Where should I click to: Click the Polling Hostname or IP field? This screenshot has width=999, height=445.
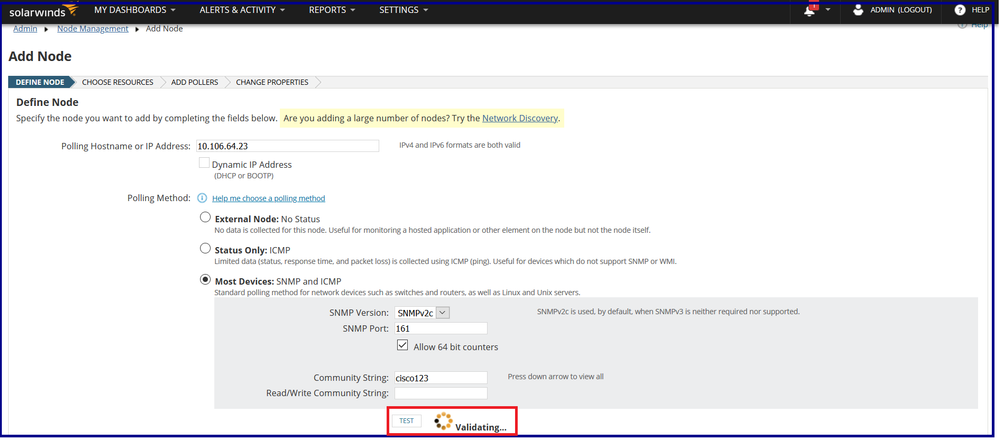point(287,146)
